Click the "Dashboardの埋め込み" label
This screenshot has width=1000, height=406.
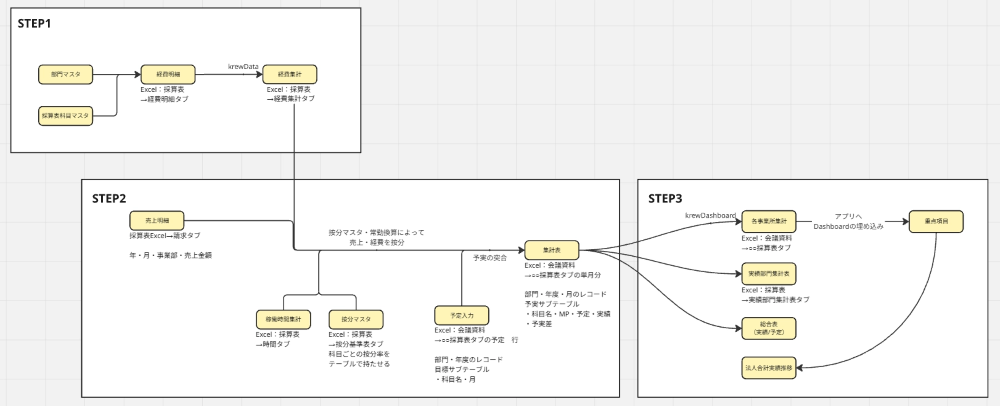point(848,226)
